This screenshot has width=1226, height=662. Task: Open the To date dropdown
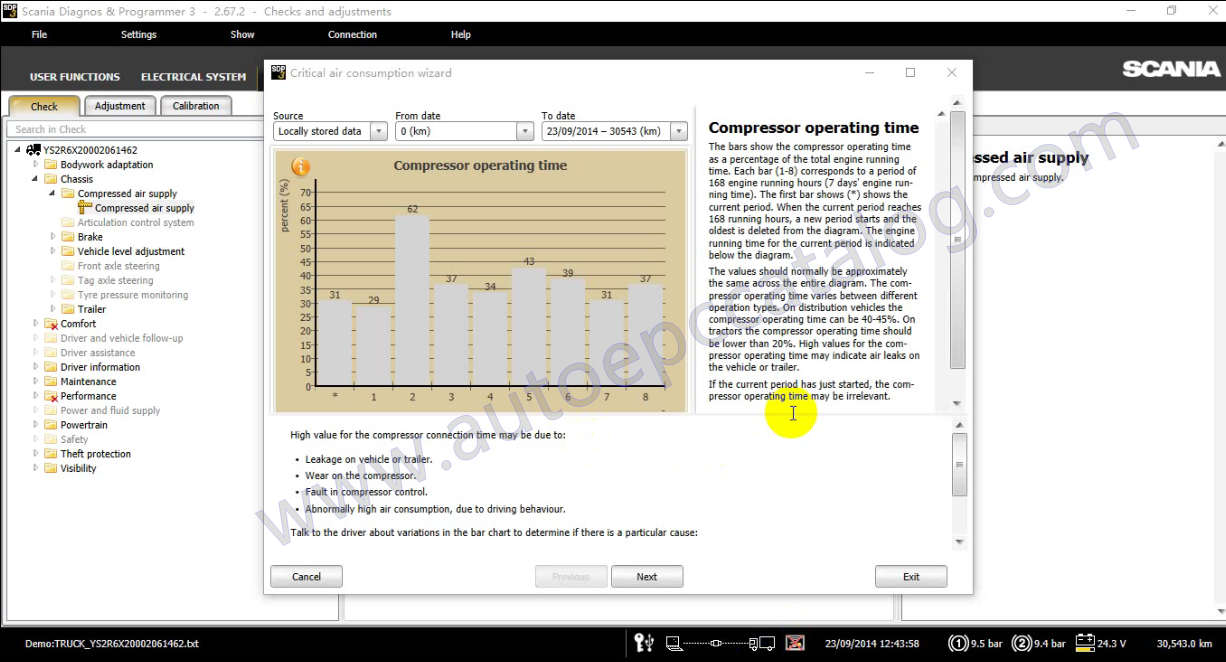[x=679, y=131]
